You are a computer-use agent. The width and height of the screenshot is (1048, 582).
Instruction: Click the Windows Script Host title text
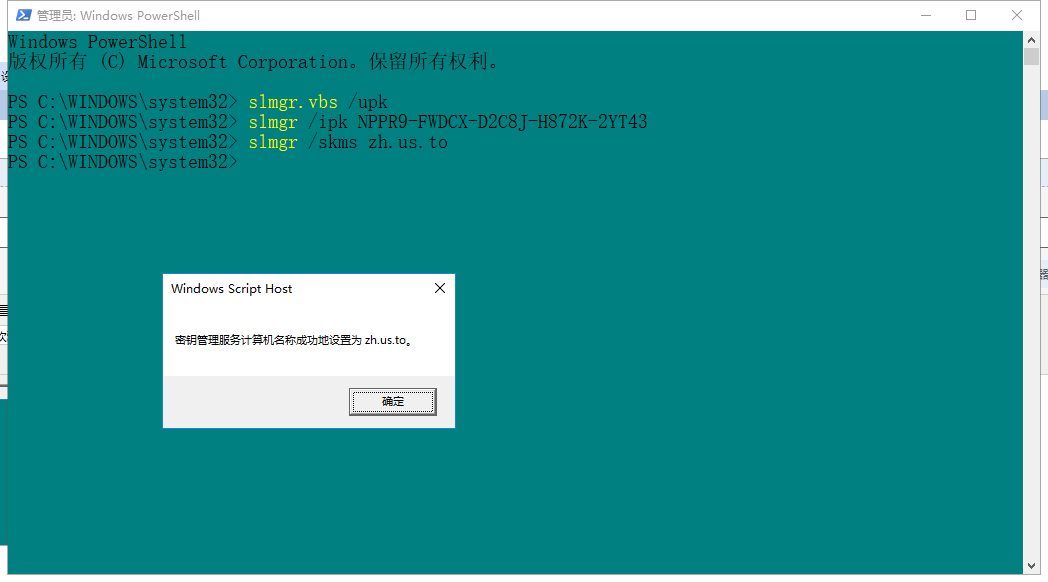pos(230,288)
